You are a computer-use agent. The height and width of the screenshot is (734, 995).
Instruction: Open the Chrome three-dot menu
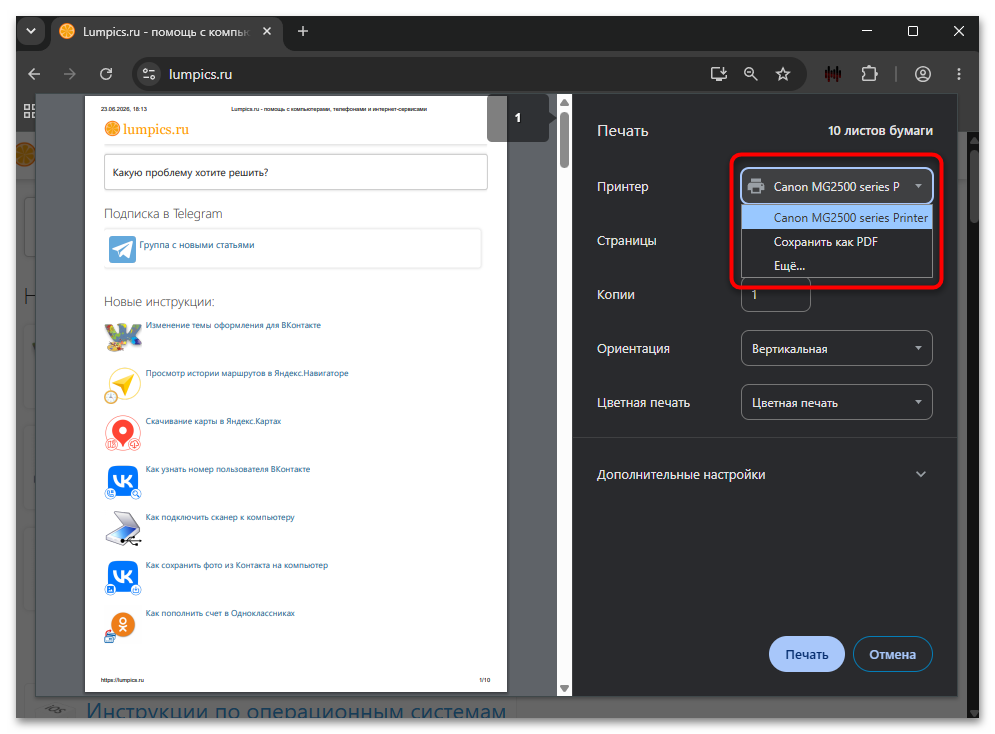click(959, 74)
